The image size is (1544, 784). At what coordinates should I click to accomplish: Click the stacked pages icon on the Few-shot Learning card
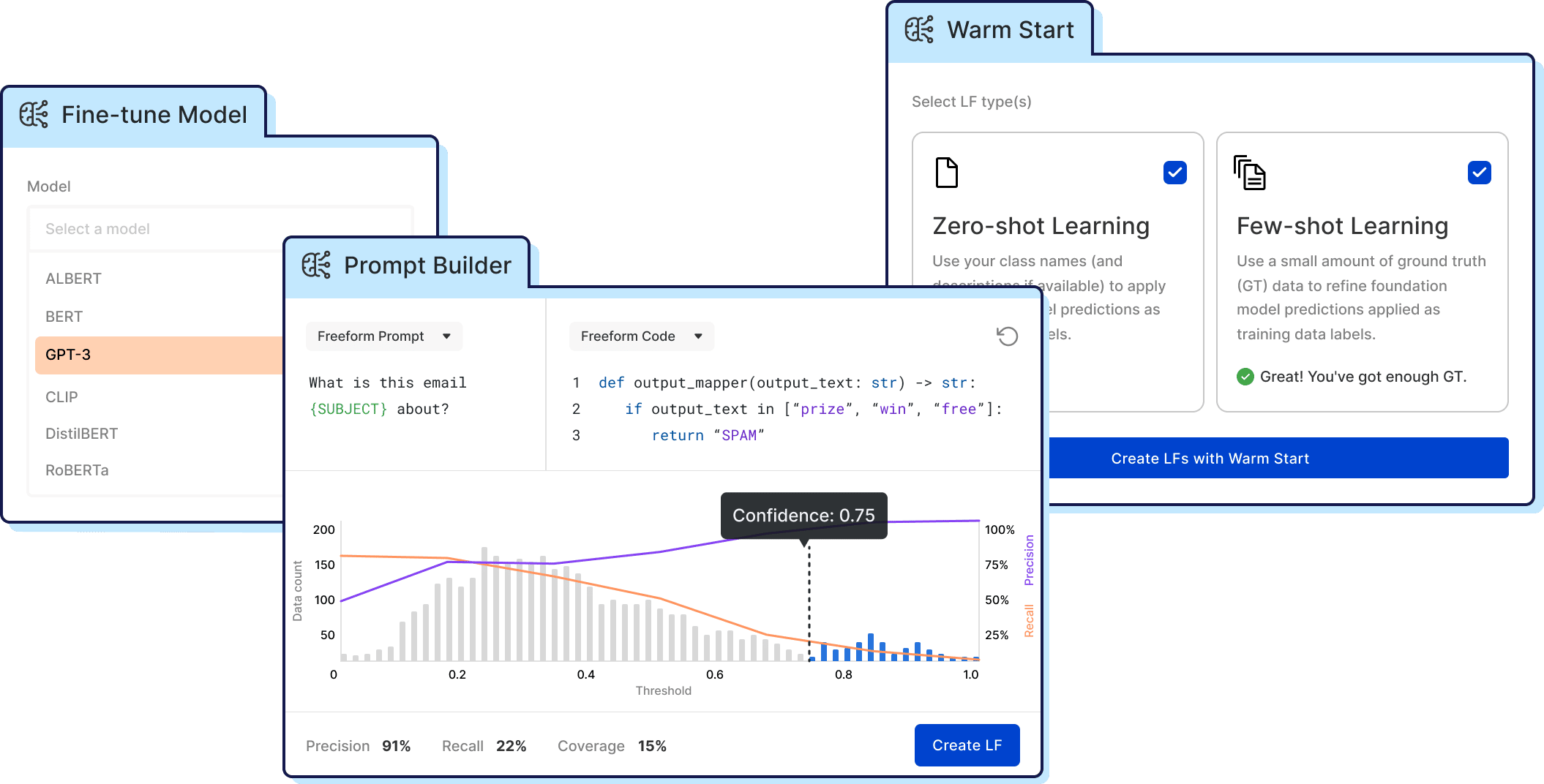[x=1251, y=173]
